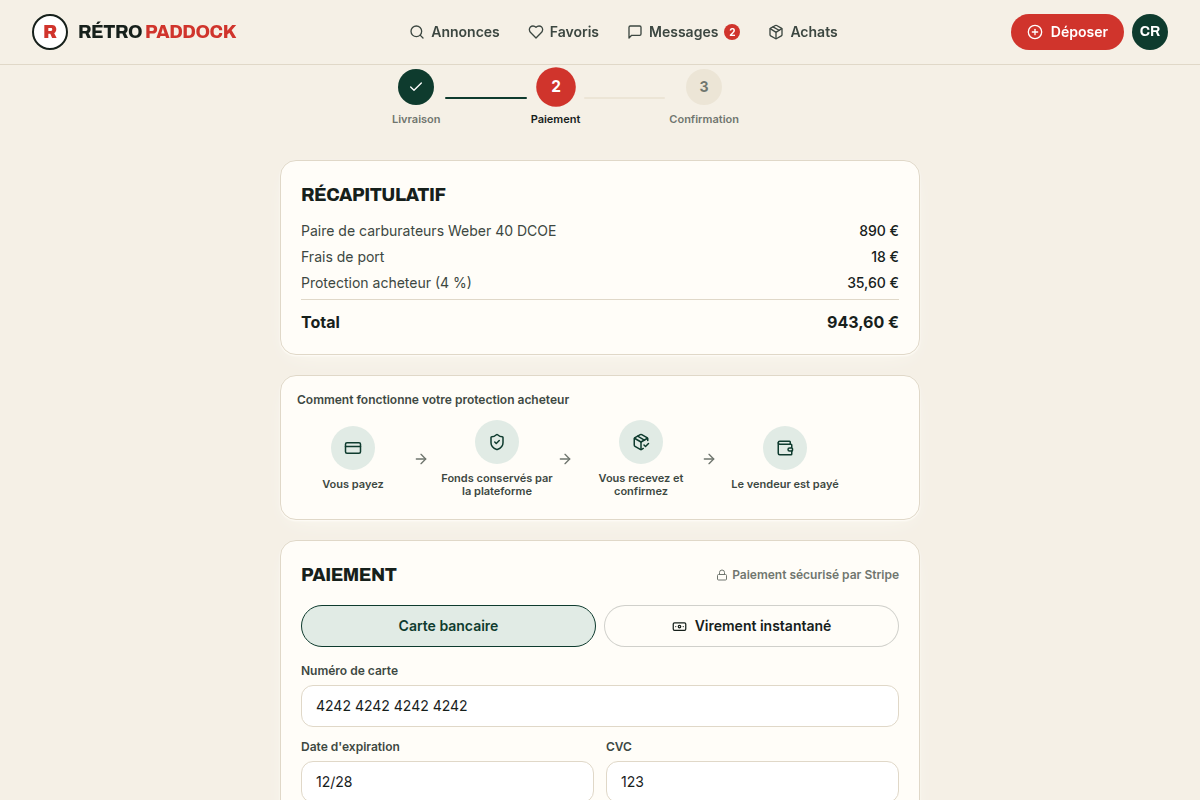Click the credit card icon above Vous payez
The height and width of the screenshot is (800, 1200).
[353, 448]
